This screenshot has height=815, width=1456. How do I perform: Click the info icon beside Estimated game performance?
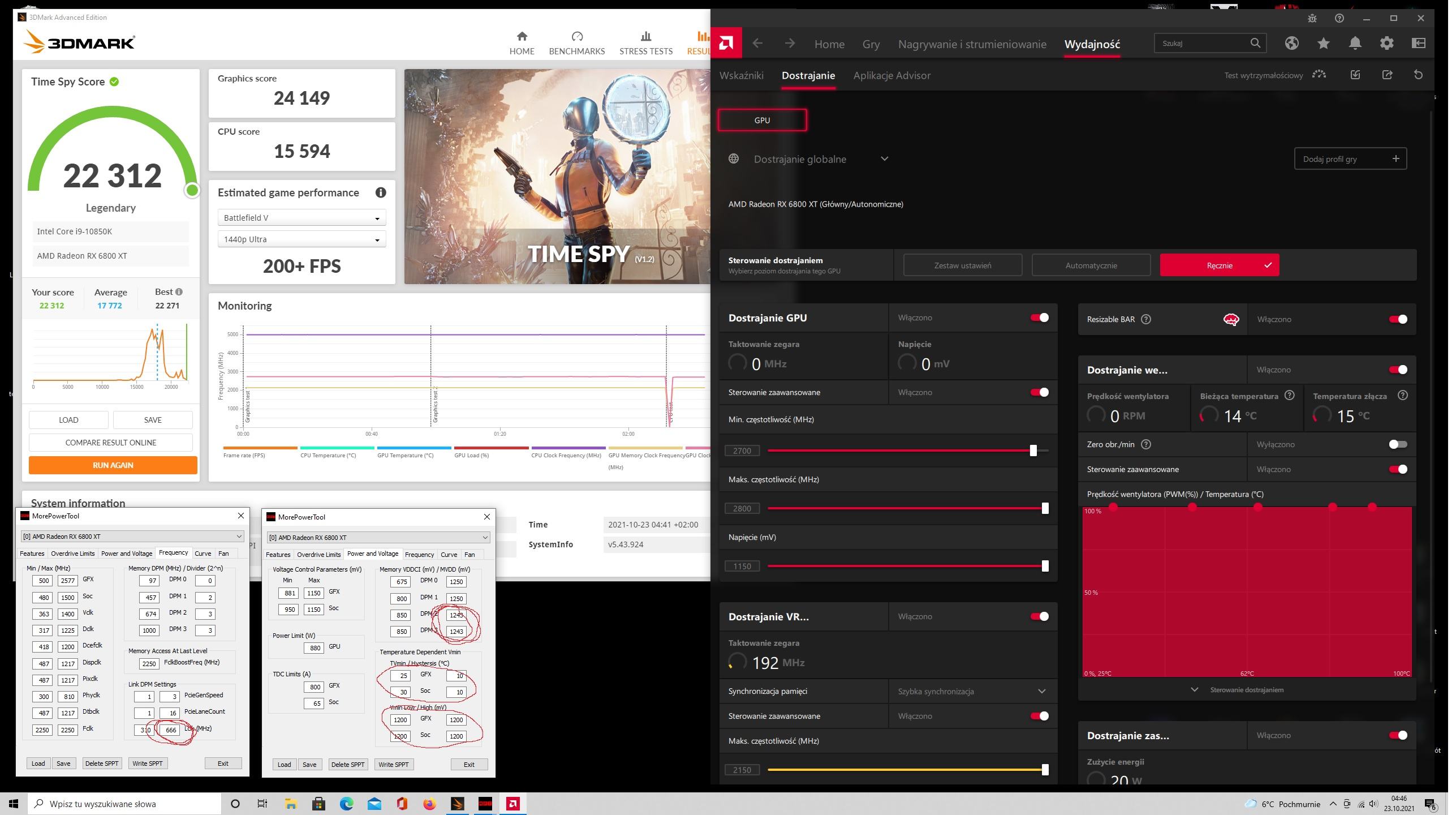click(x=380, y=192)
